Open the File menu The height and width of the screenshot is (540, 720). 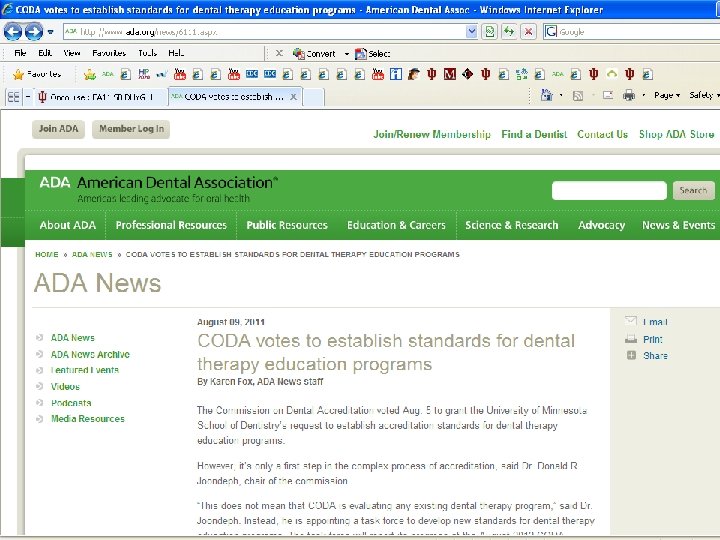click(20, 53)
